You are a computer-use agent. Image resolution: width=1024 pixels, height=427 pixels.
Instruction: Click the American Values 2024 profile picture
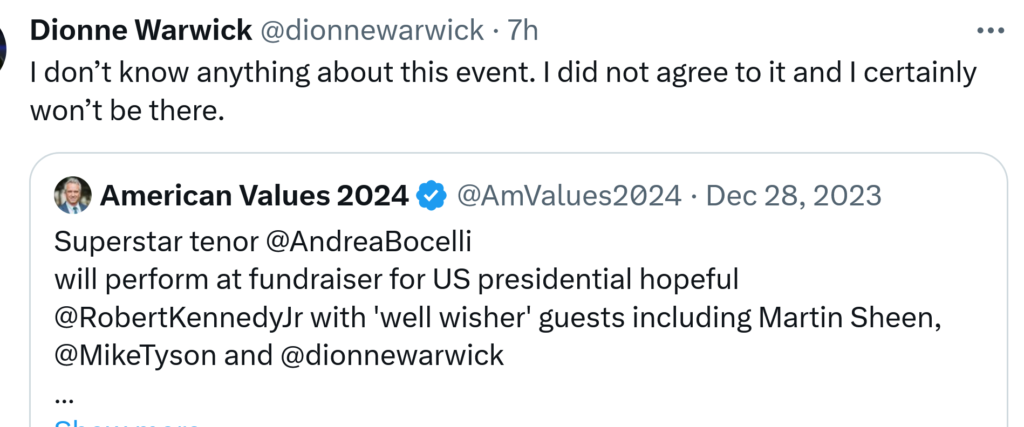pyautogui.click(x=72, y=195)
